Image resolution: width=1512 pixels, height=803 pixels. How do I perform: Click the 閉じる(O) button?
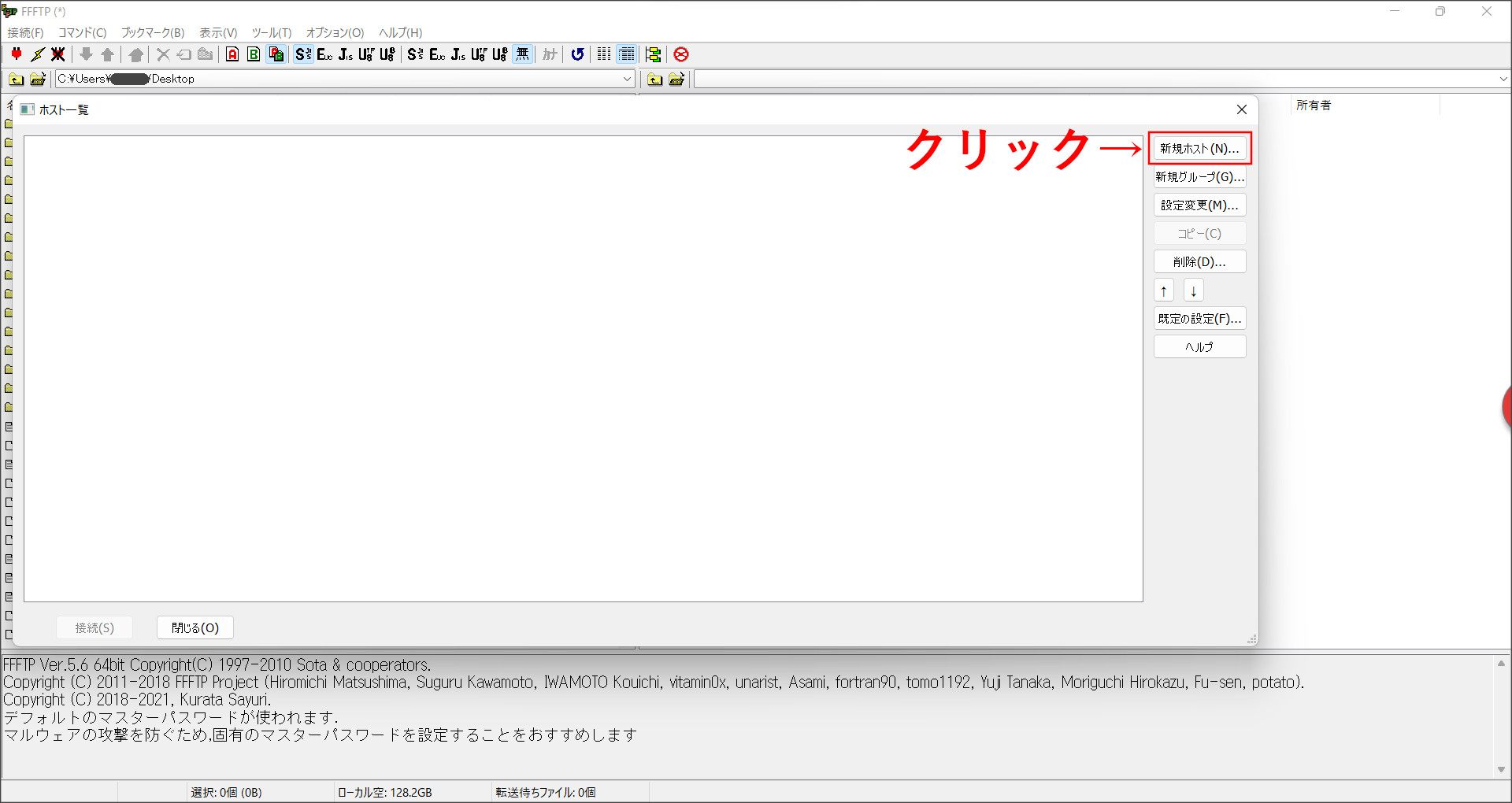click(x=195, y=627)
